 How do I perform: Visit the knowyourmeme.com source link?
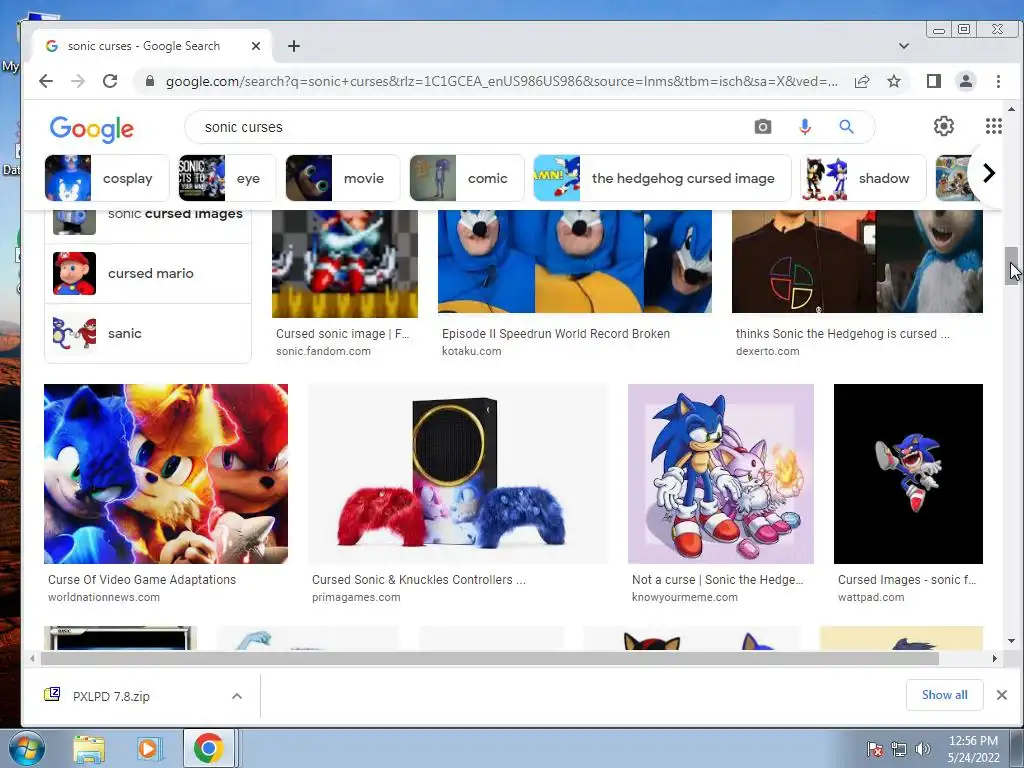point(684,598)
